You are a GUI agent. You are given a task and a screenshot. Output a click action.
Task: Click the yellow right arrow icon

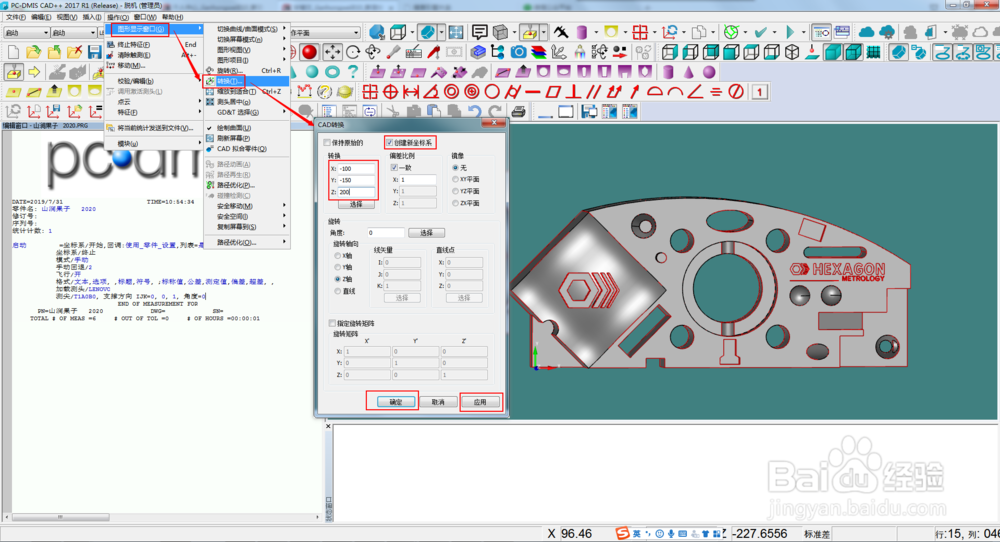click(x=34, y=72)
